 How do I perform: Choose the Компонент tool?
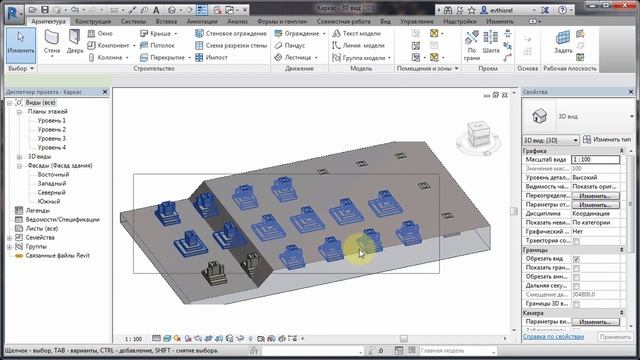pyautogui.click(x=109, y=45)
